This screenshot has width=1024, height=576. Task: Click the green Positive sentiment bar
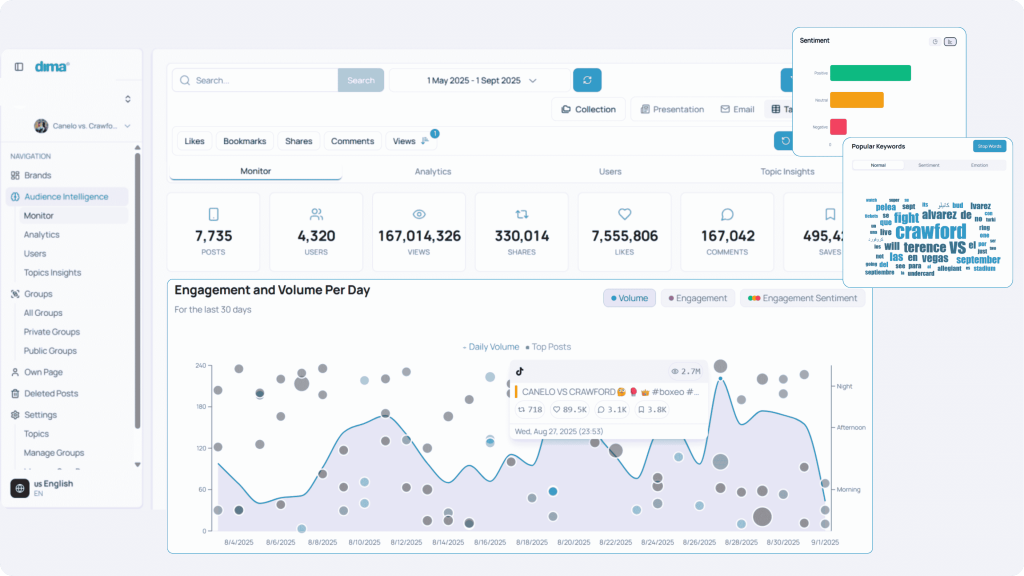tap(870, 73)
